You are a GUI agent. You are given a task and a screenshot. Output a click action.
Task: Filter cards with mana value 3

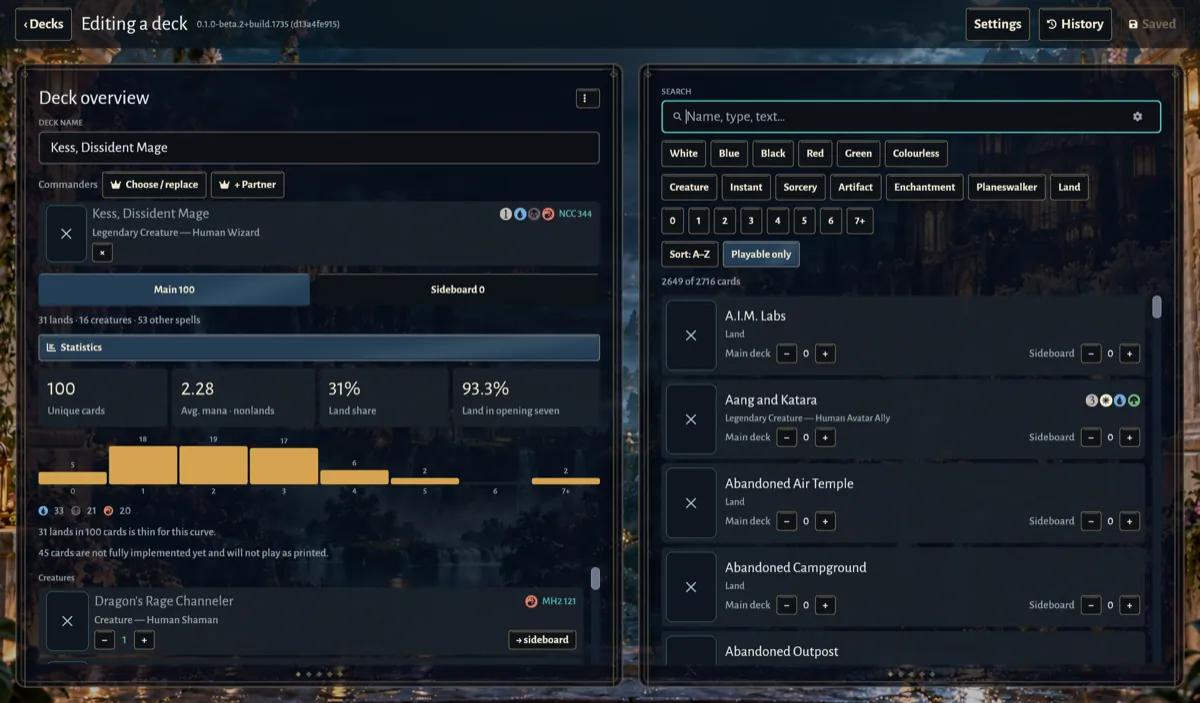pos(751,221)
